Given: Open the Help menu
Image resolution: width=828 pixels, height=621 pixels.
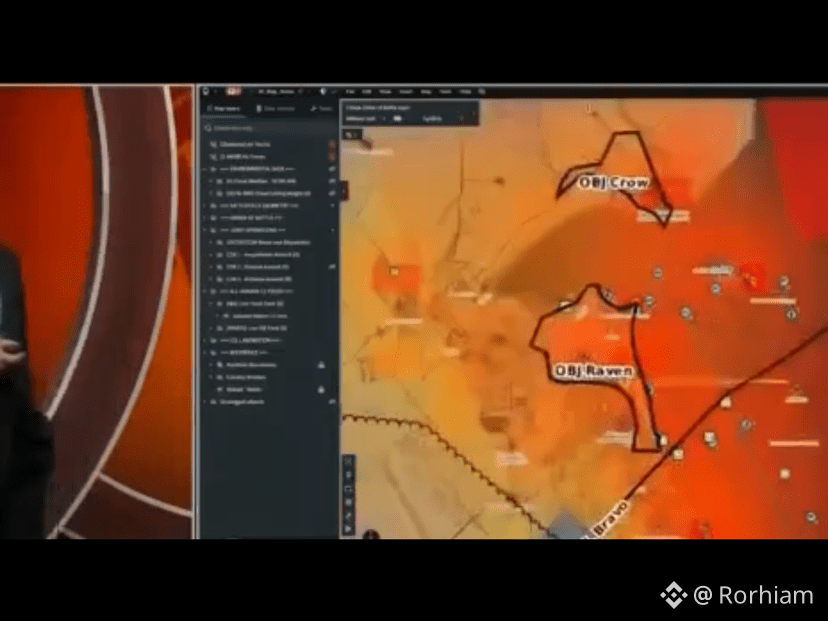Looking at the screenshot, I should point(465,91).
